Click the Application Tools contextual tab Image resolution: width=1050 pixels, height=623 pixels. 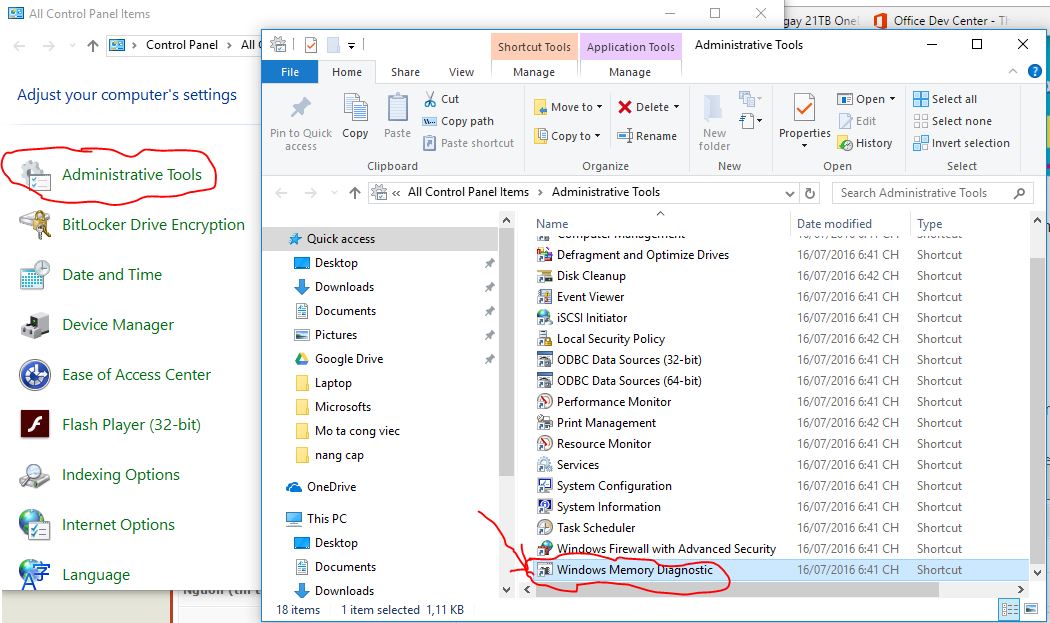(630, 47)
